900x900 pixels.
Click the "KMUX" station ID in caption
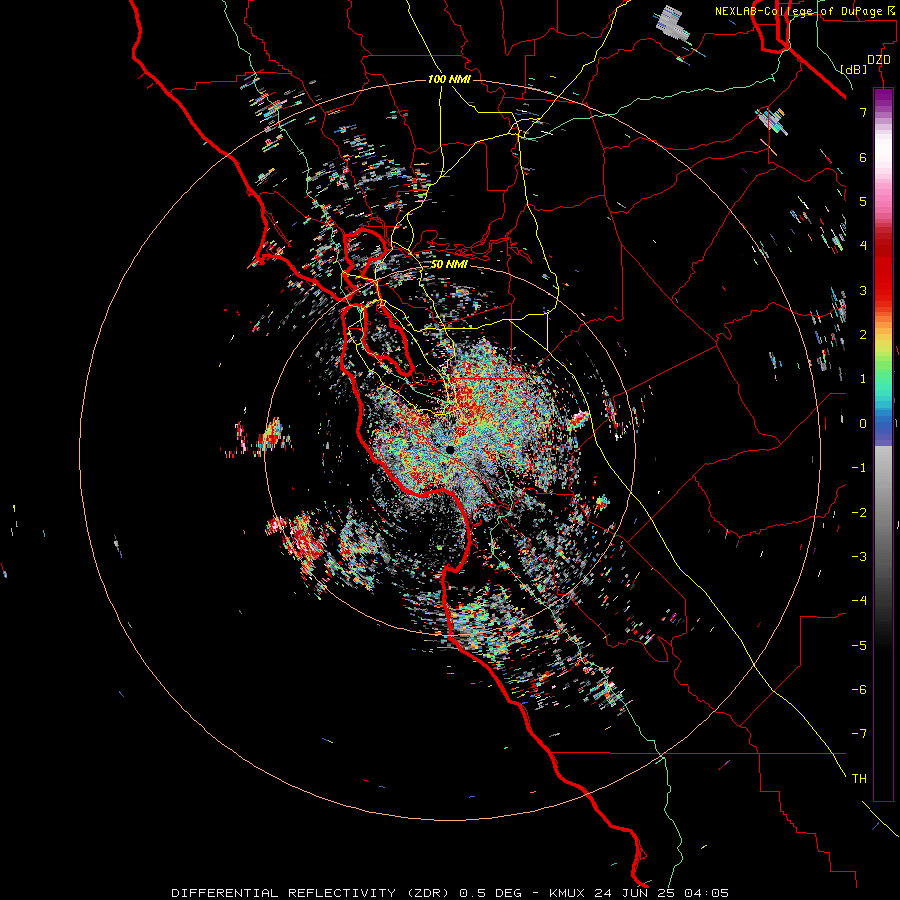[x=567, y=893]
